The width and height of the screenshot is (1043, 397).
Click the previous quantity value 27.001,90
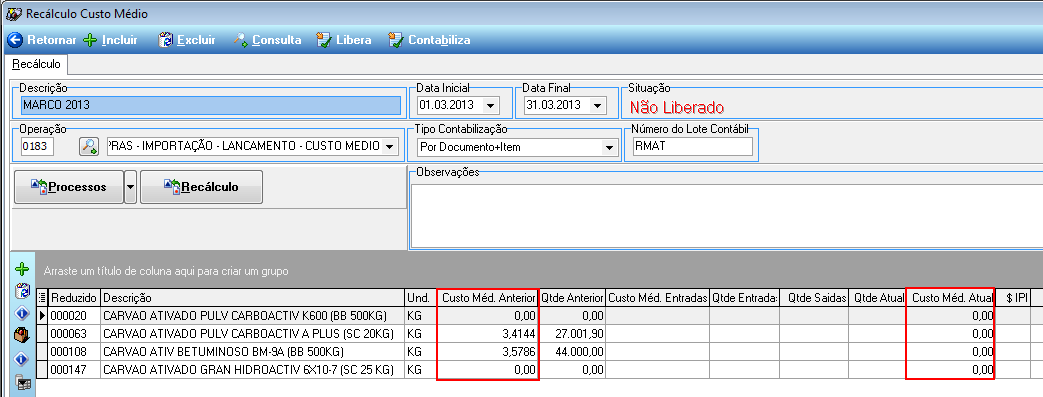tap(572, 333)
